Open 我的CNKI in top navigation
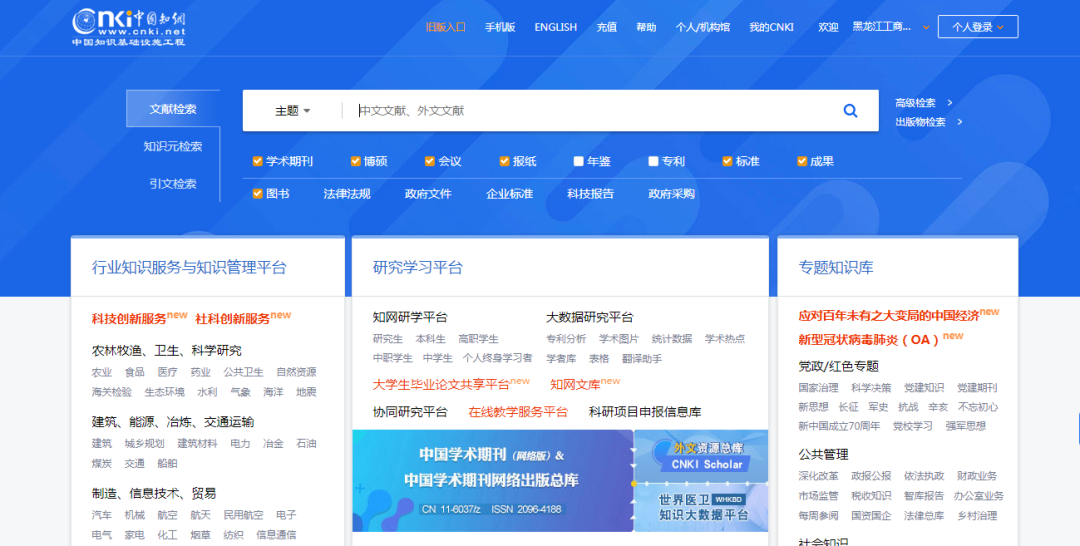Image resolution: width=1080 pixels, height=546 pixels. (771, 27)
